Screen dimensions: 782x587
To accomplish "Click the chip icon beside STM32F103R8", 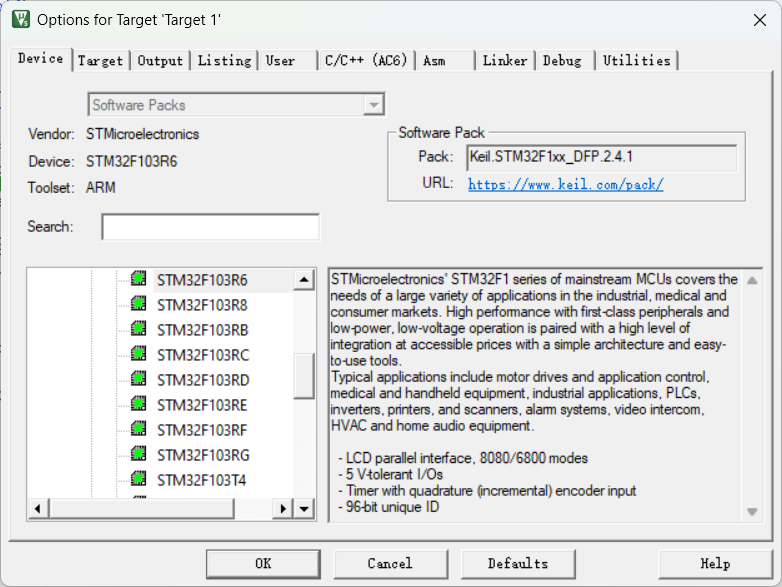I will [x=138, y=304].
